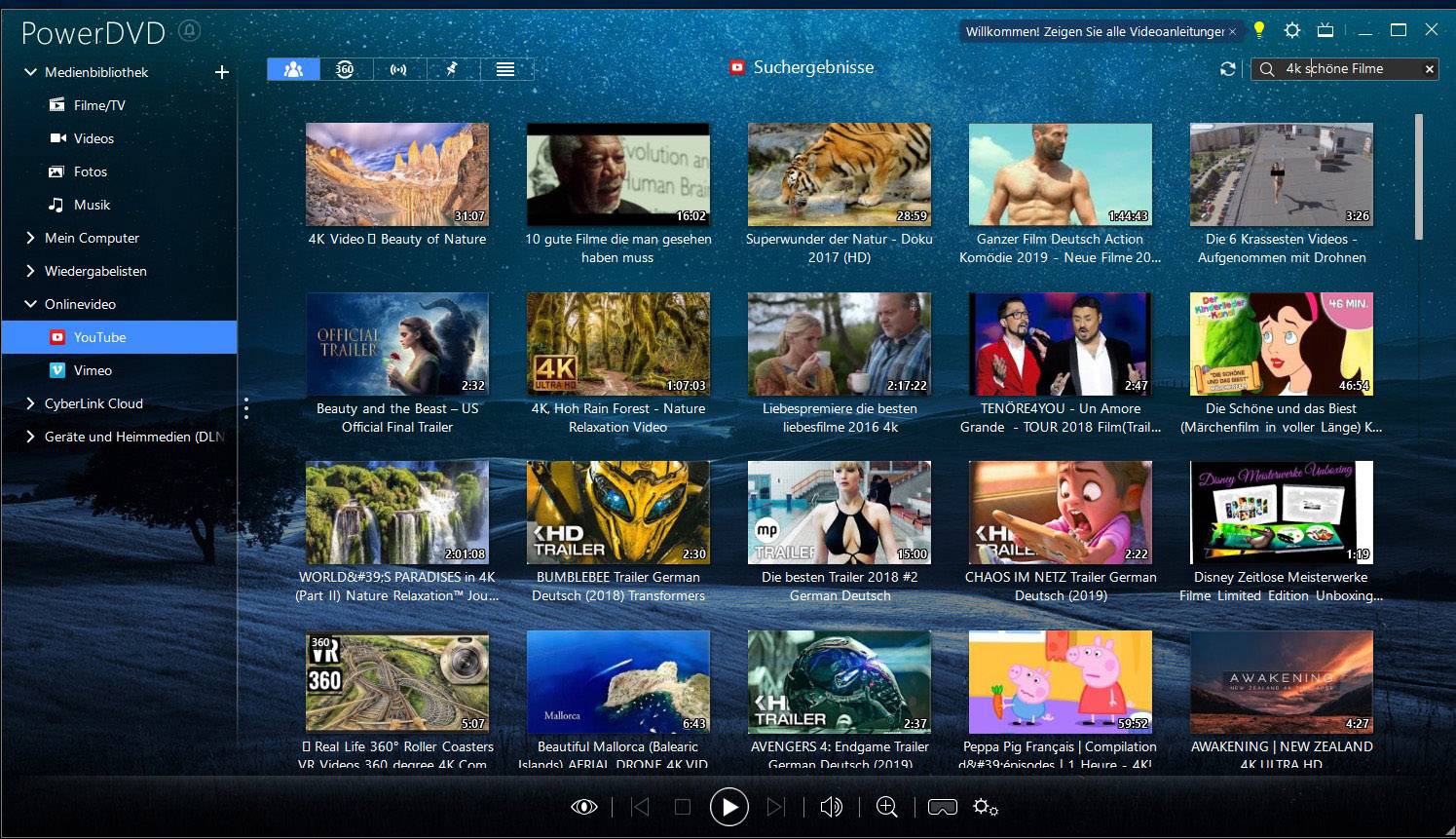Screen dimensions: 1456x839
Task: Play the BUMBLEBEE Trailer German thumbnail
Action: click(617, 513)
